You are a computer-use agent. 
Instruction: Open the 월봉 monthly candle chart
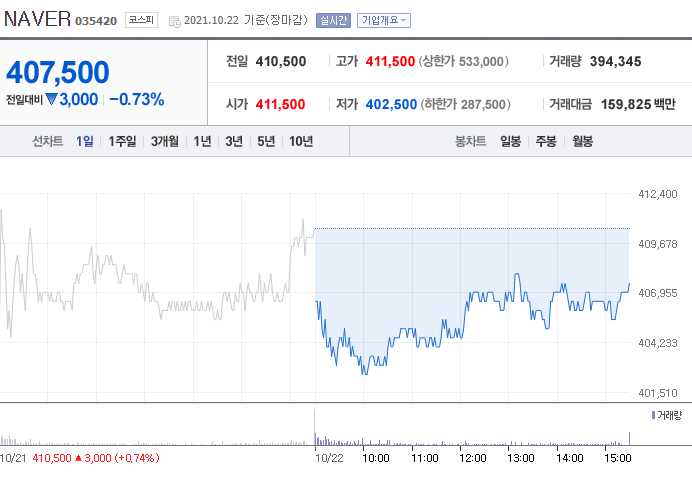pyautogui.click(x=583, y=141)
